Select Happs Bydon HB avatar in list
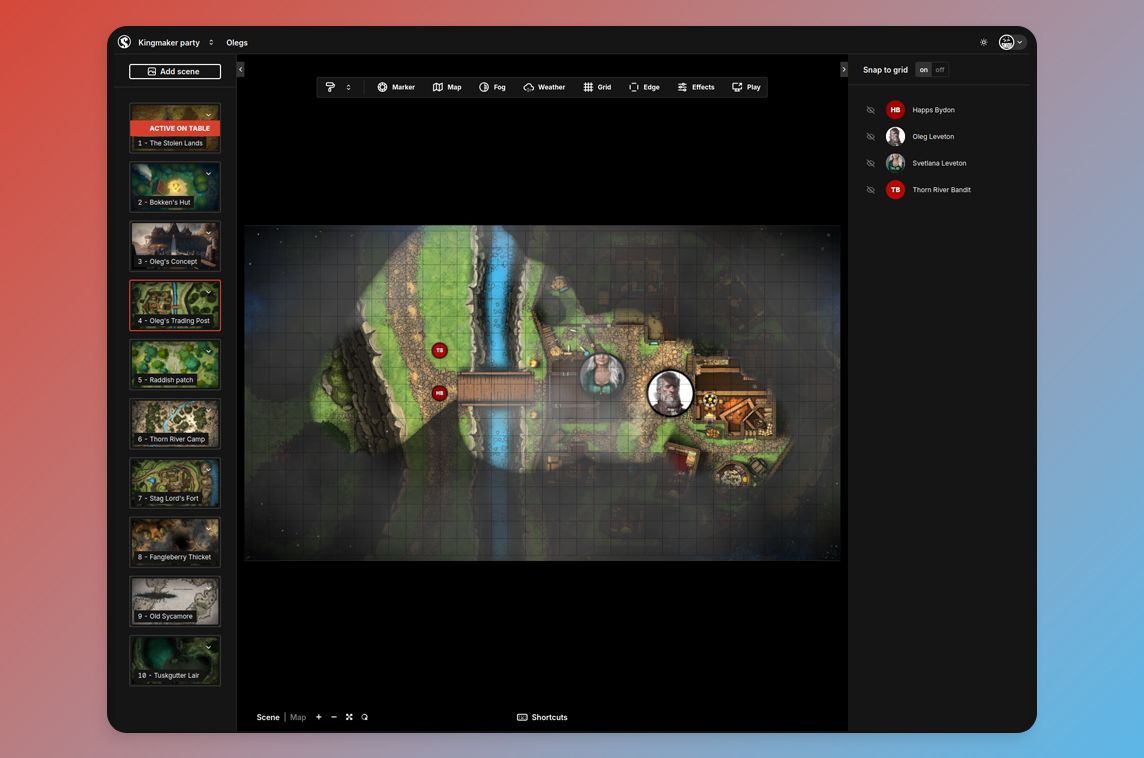Viewport: 1144px width, 758px height. pos(895,110)
